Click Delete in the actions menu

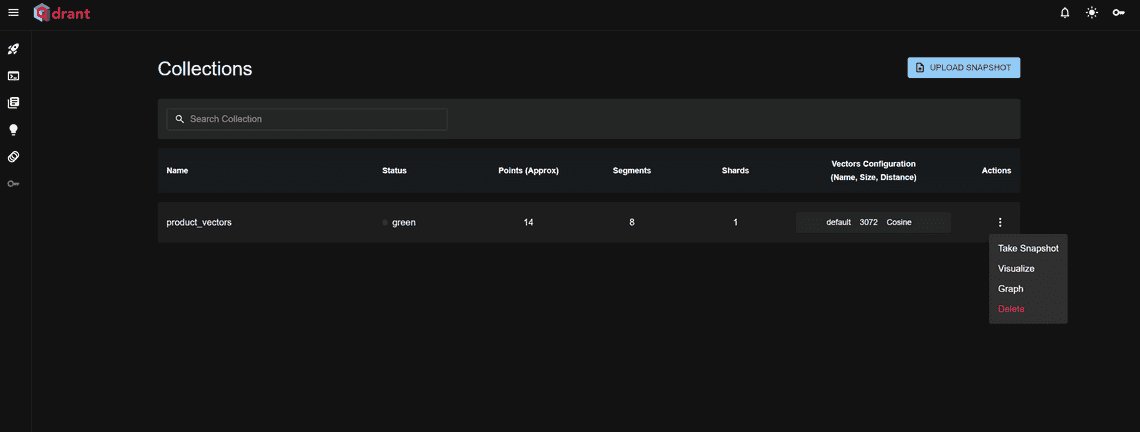(1011, 309)
